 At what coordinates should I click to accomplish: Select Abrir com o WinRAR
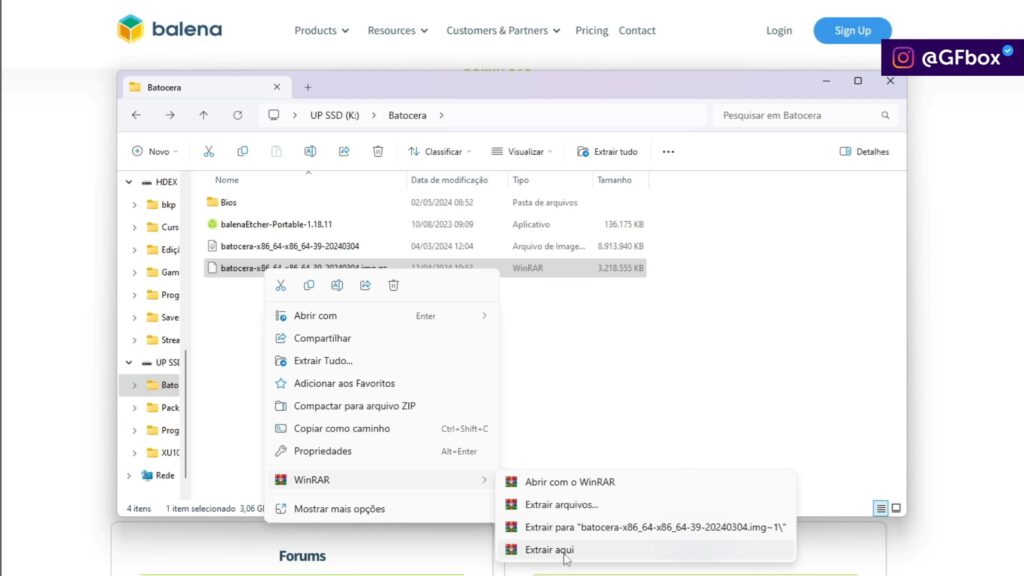coord(647,482)
